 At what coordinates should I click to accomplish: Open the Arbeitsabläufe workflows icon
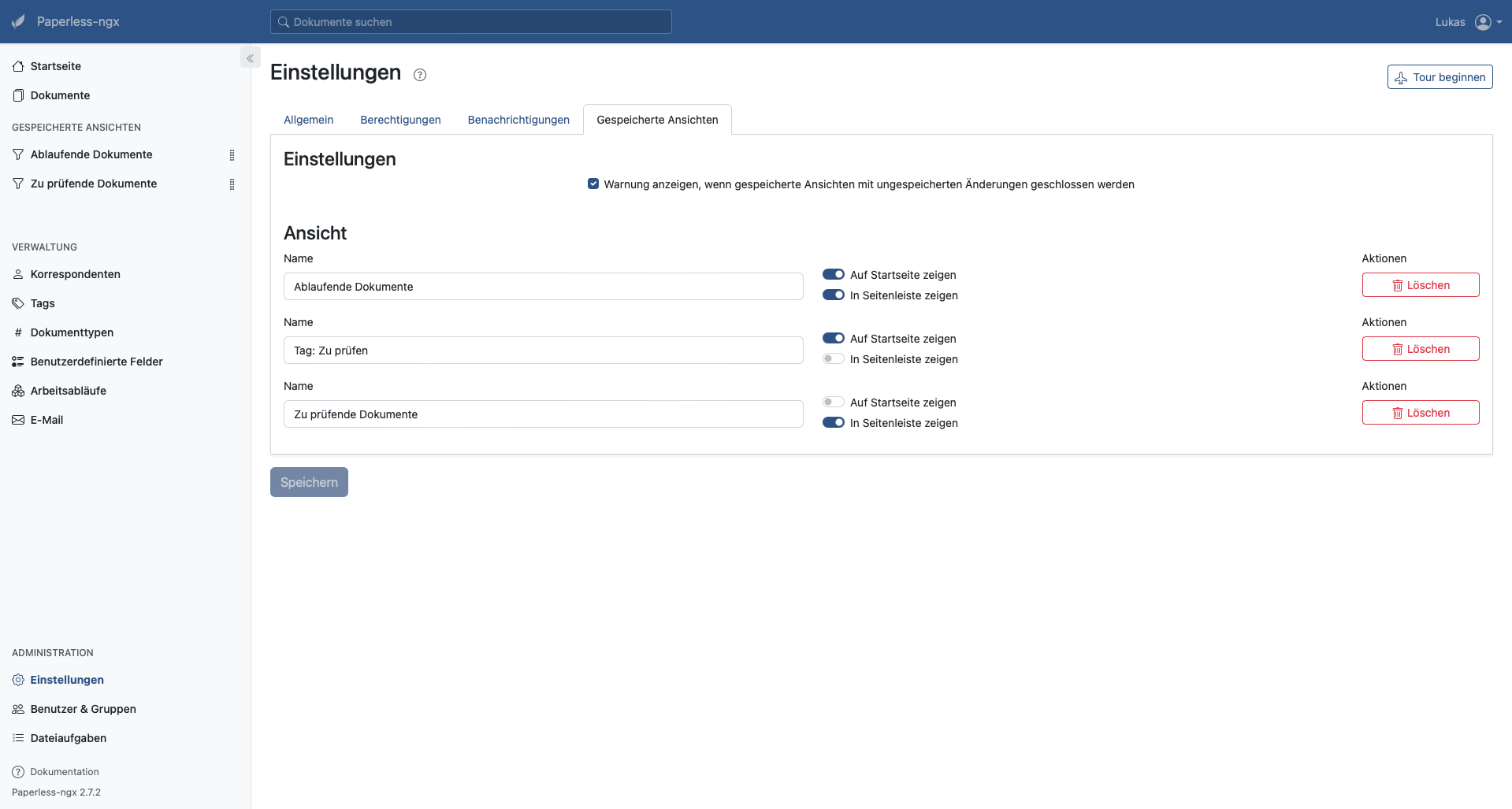click(x=17, y=390)
